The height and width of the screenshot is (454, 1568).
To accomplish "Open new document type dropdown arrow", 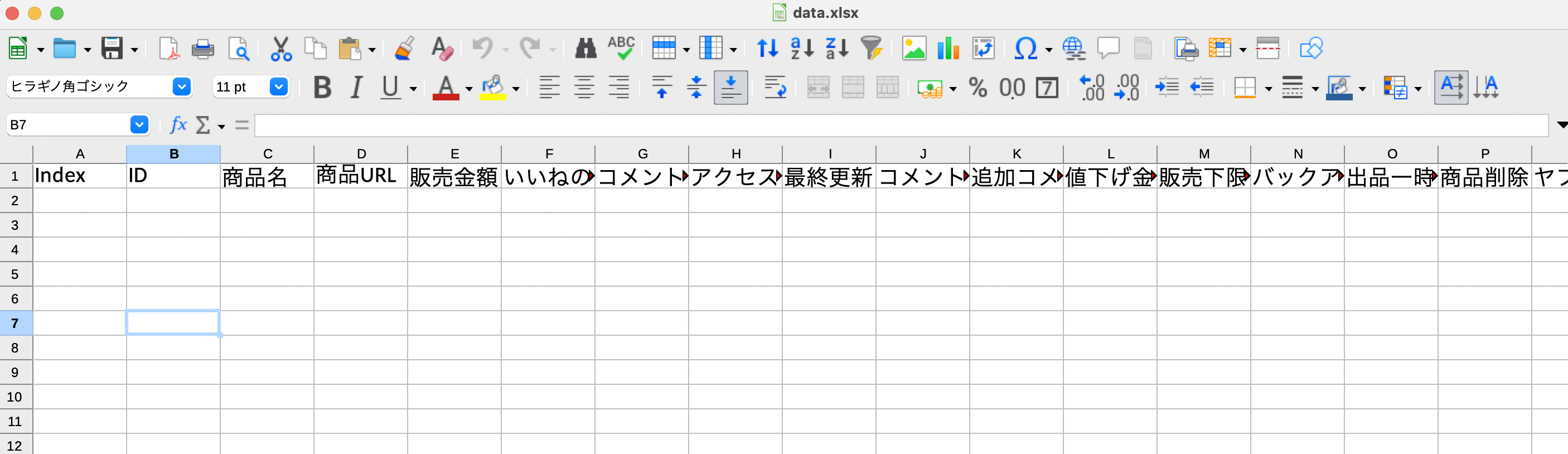I will point(41,50).
